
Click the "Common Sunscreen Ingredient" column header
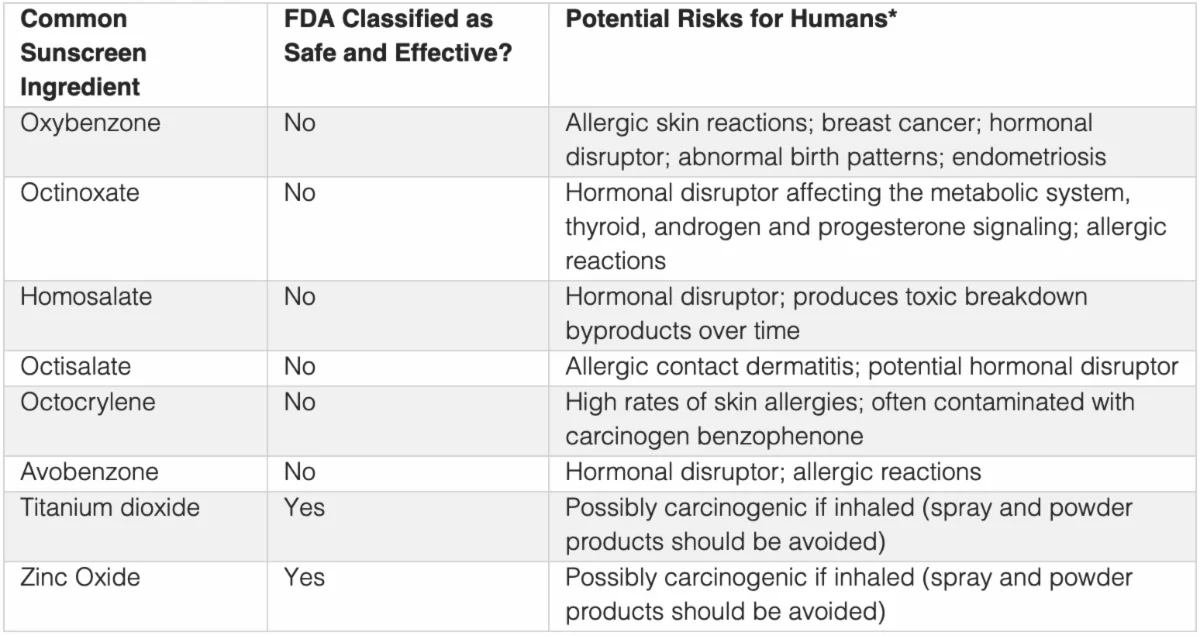coord(80,53)
